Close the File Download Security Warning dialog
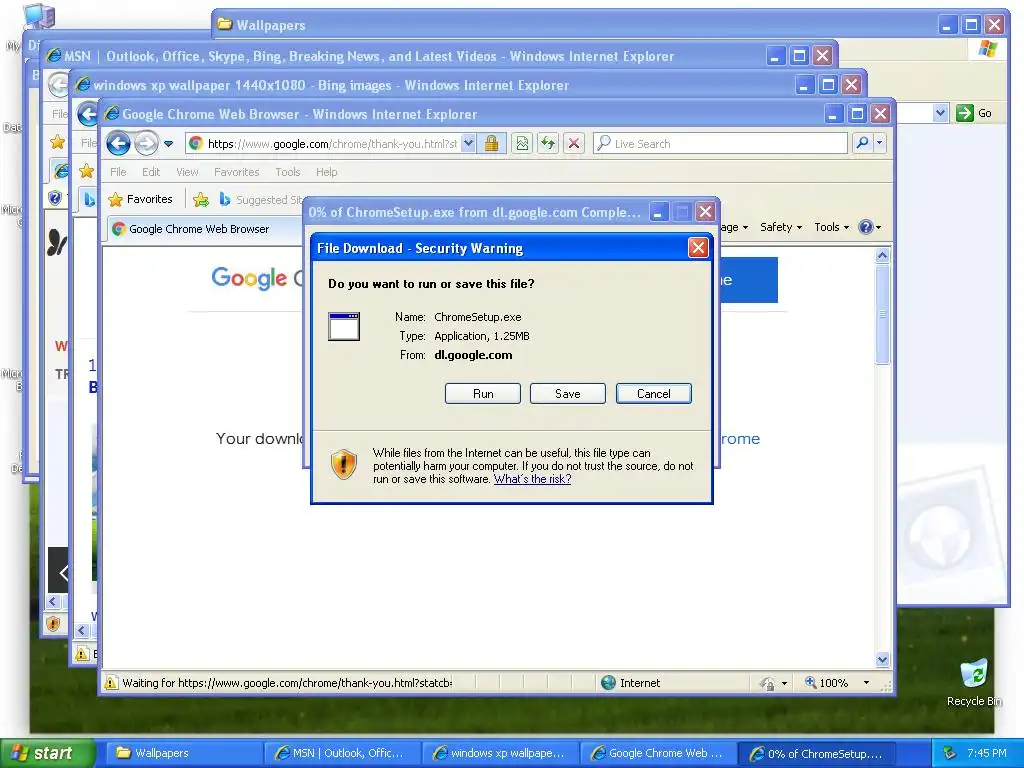 (698, 248)
